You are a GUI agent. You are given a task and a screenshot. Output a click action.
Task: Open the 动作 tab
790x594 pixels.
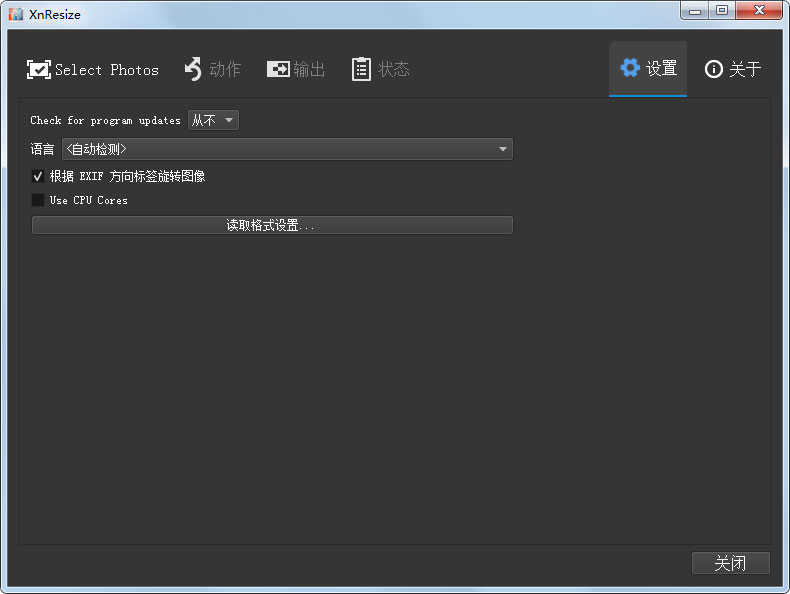[x=213, y=69]
